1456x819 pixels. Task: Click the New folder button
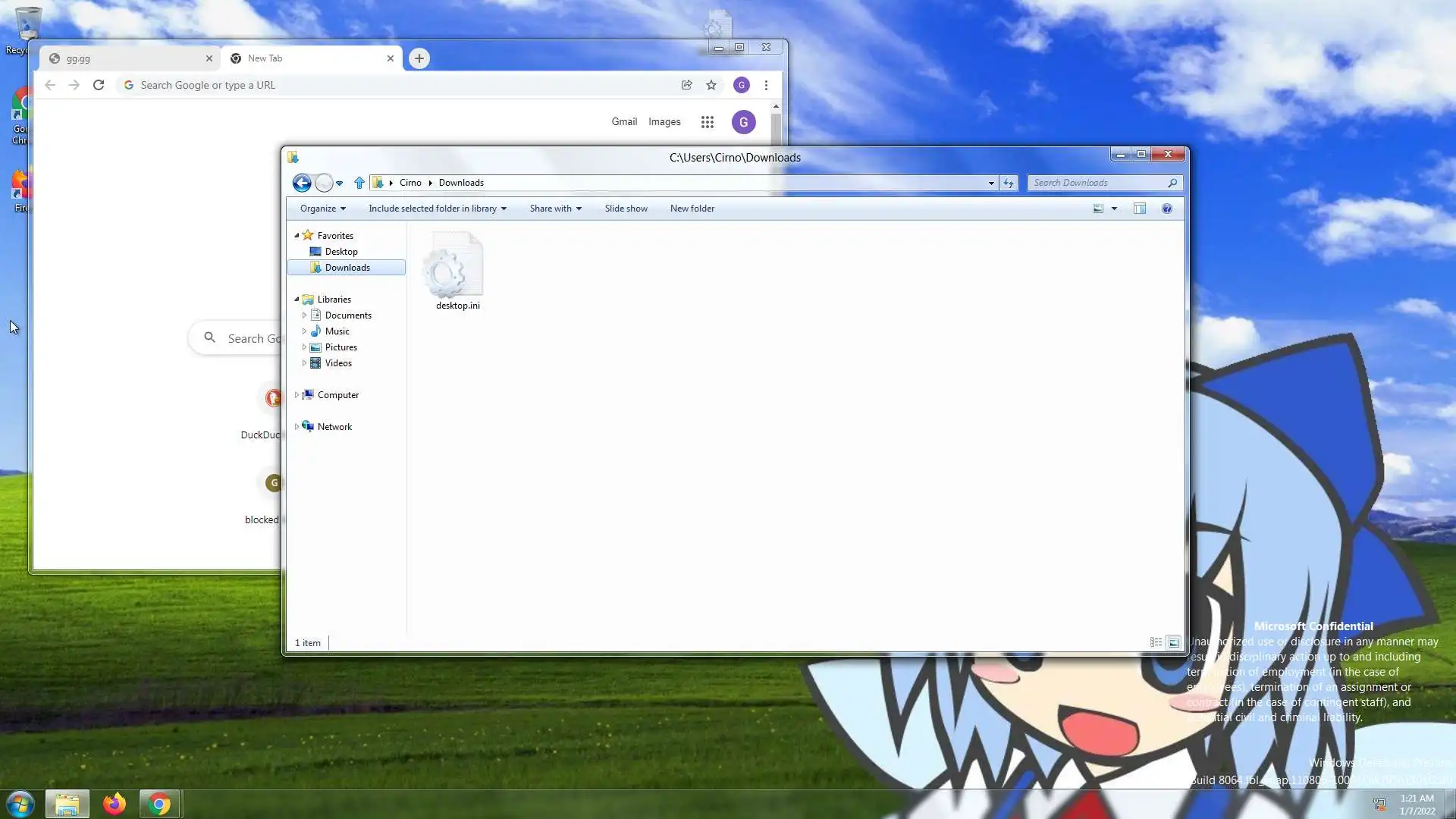pos(692,209)
